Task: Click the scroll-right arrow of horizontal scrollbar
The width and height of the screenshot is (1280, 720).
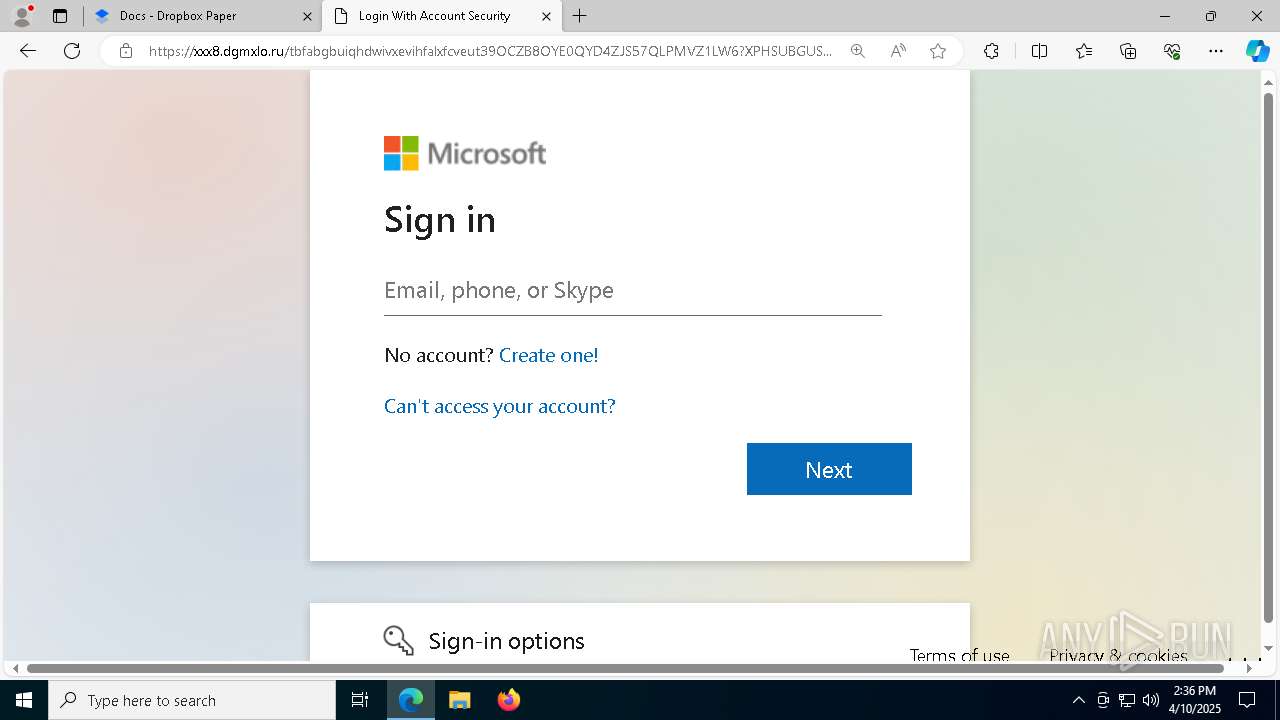Action: [x=1249, y=668]
